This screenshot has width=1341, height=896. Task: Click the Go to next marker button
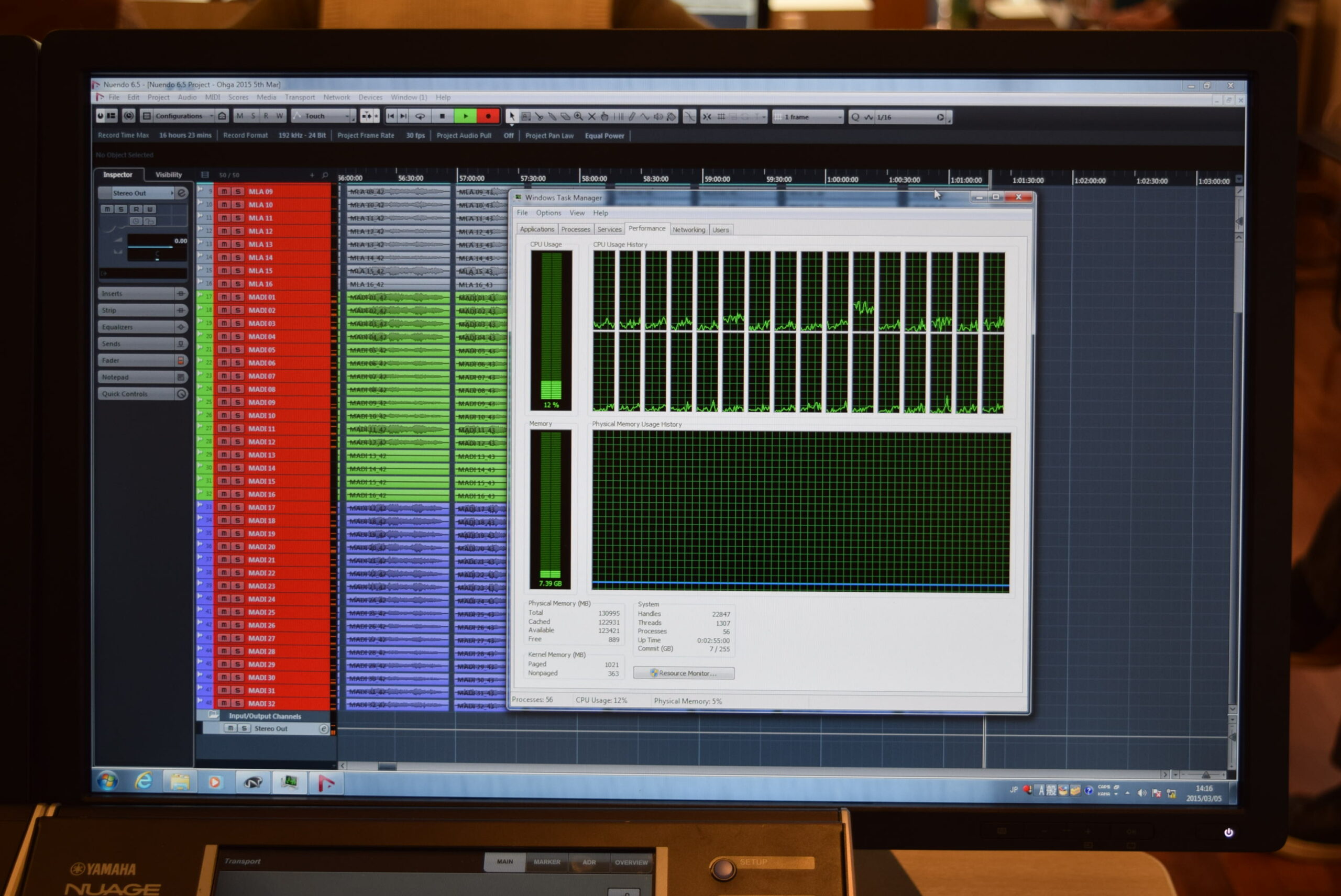(403, 116)
